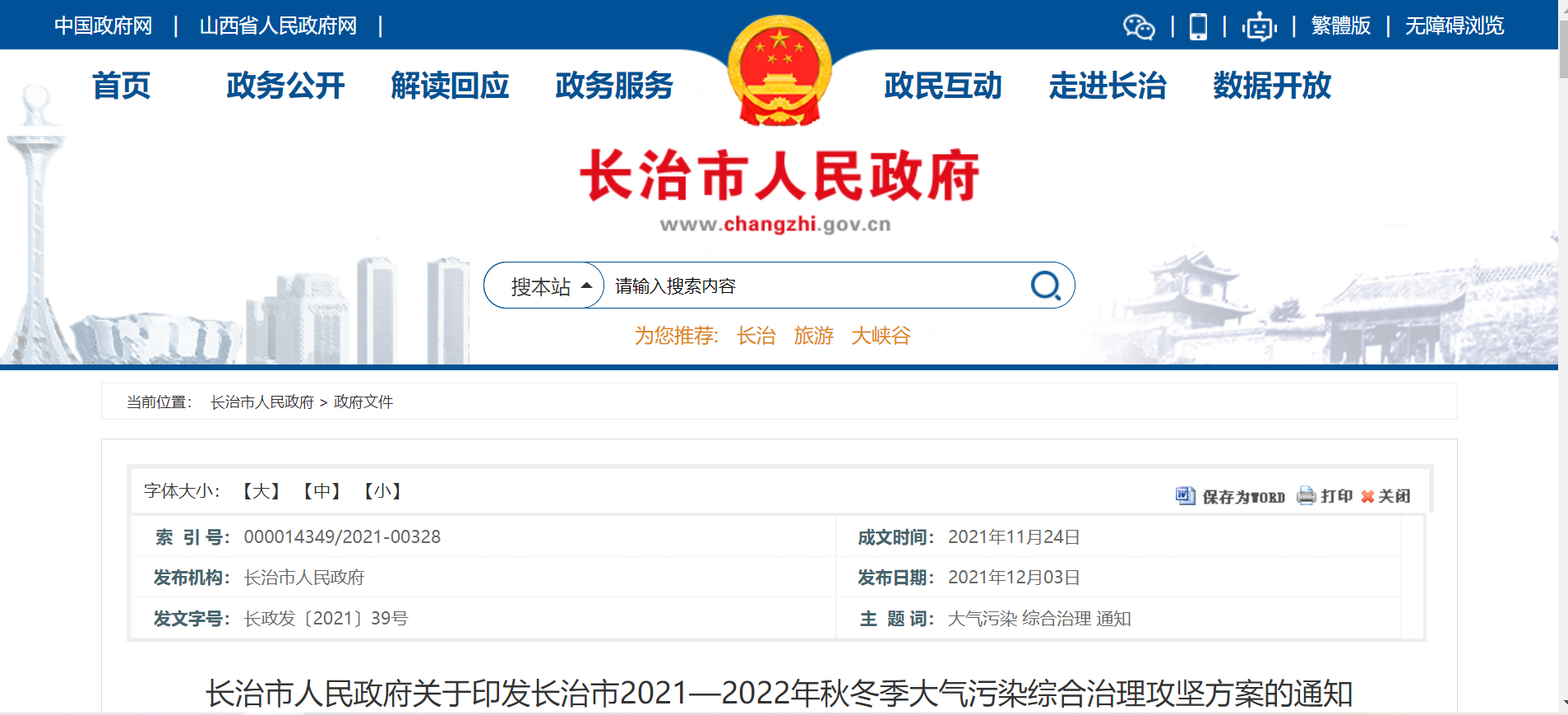Open 中国政府网 link
This screenshot has height=715, width=1568.
(x=104, y=26)
